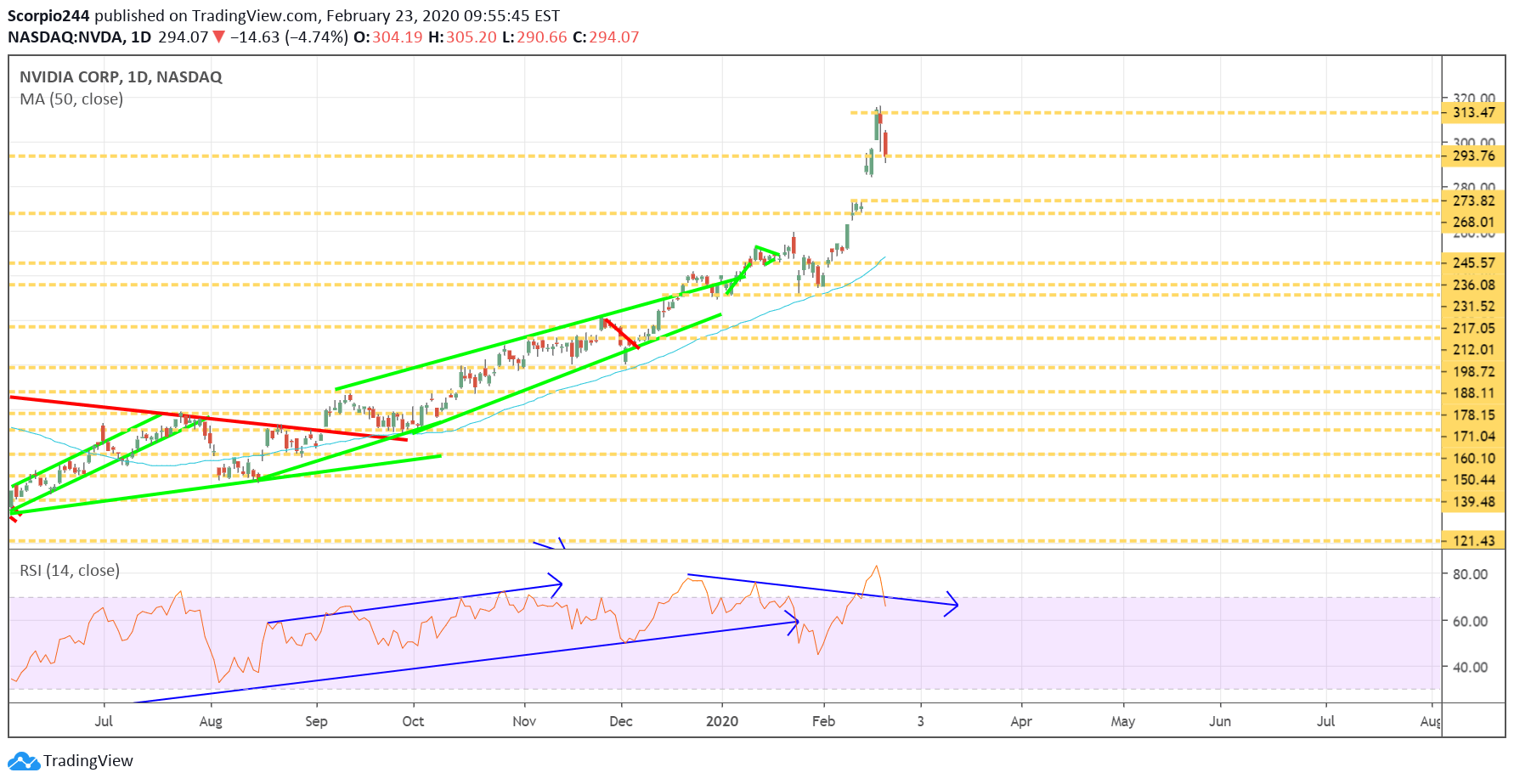Select the 313.47 price label

1474,112
